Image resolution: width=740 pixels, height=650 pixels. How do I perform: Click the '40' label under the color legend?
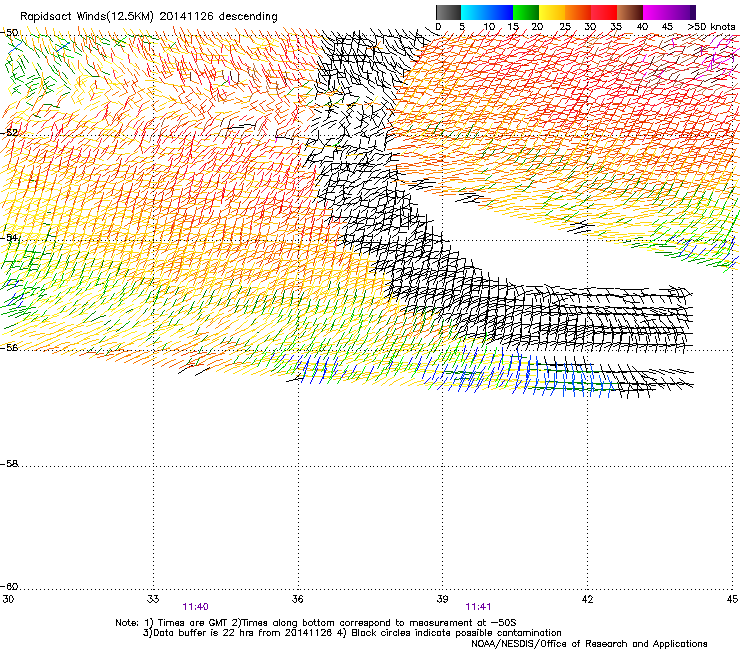tap(642, 27)
